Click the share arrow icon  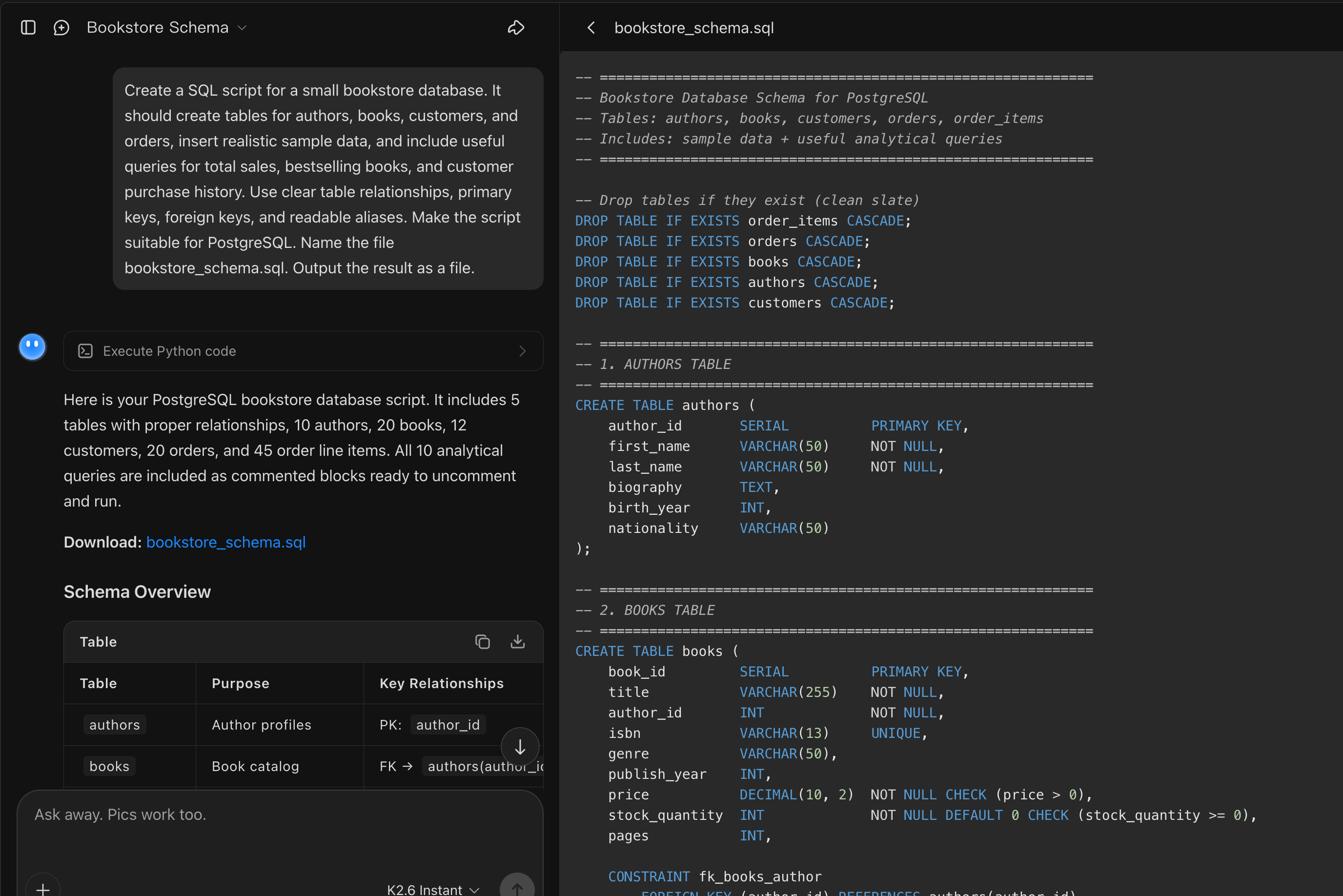coord(516,27)
